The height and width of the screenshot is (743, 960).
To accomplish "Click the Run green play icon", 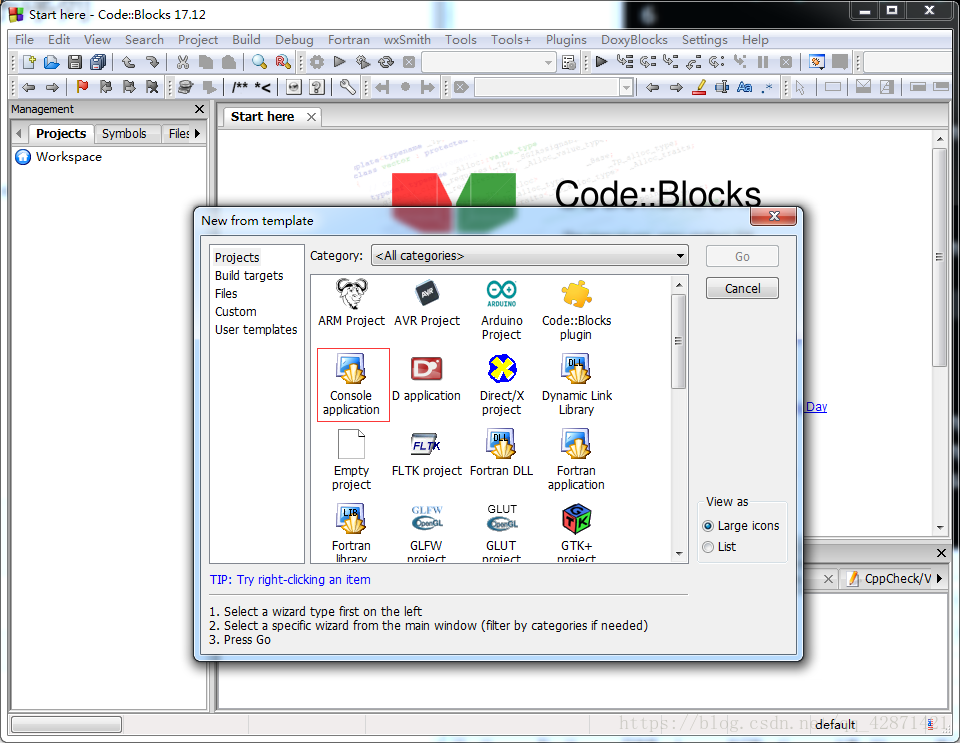I will click(340, 62).
